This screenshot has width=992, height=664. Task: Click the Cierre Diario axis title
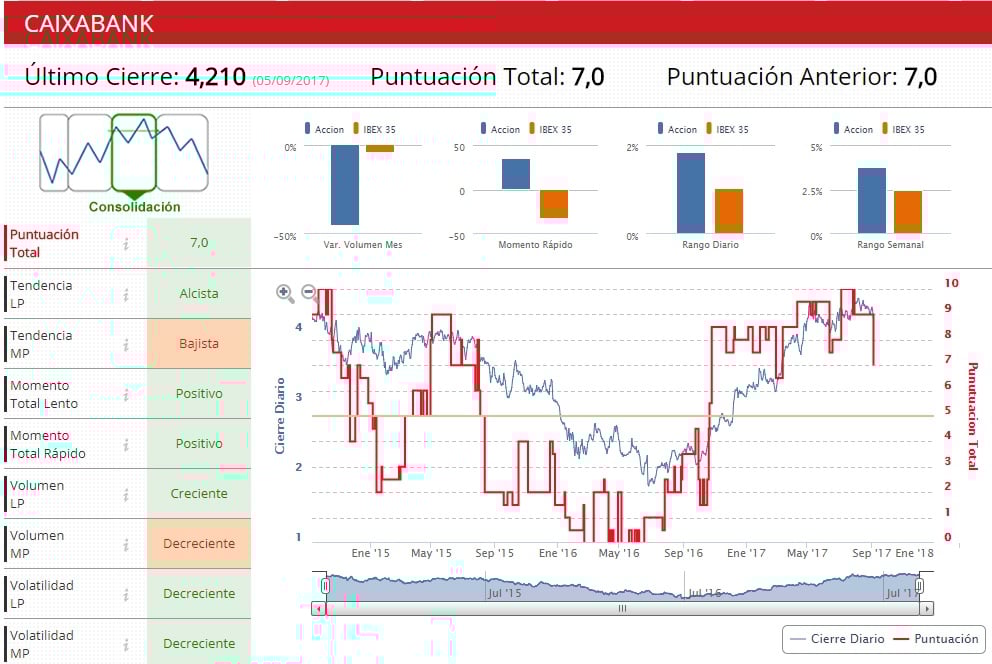pyautogui.click(x=280, y=416)
